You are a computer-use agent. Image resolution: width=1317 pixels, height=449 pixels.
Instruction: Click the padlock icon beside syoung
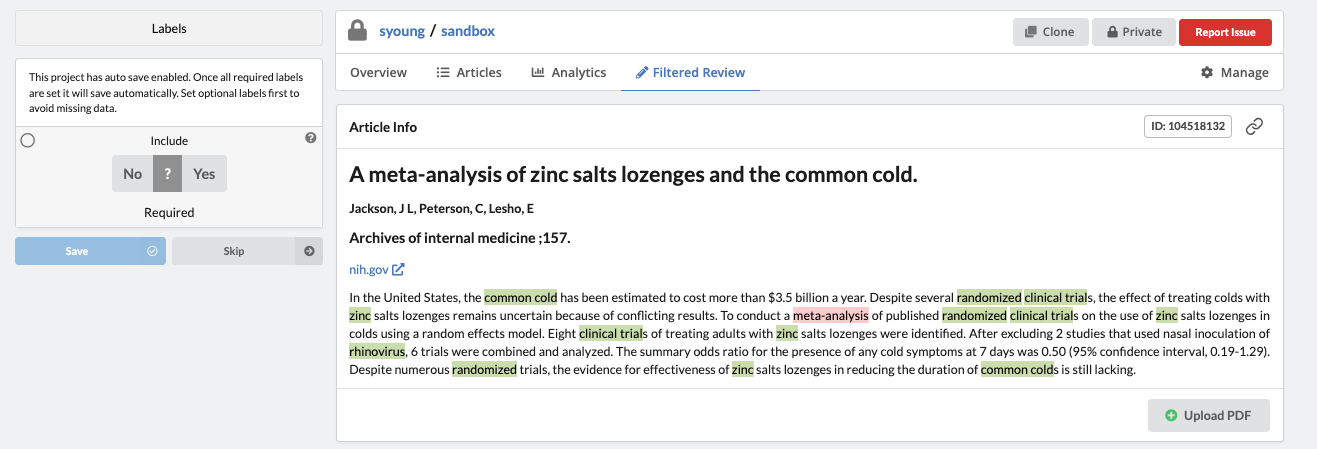coord(357,32)
